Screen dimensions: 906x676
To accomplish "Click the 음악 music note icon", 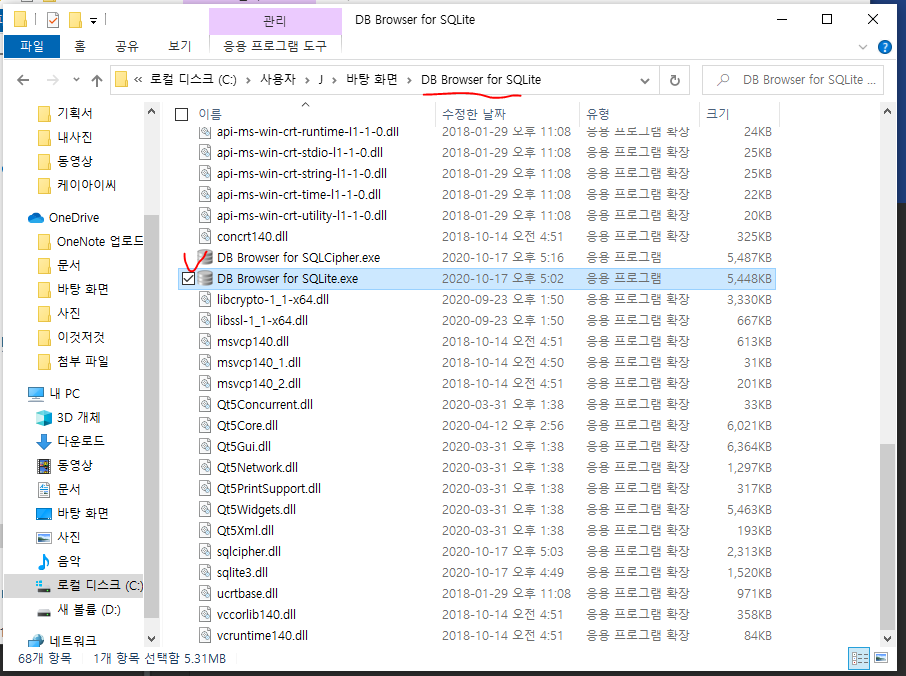I will pyautogui.click(x=44, y=561).
